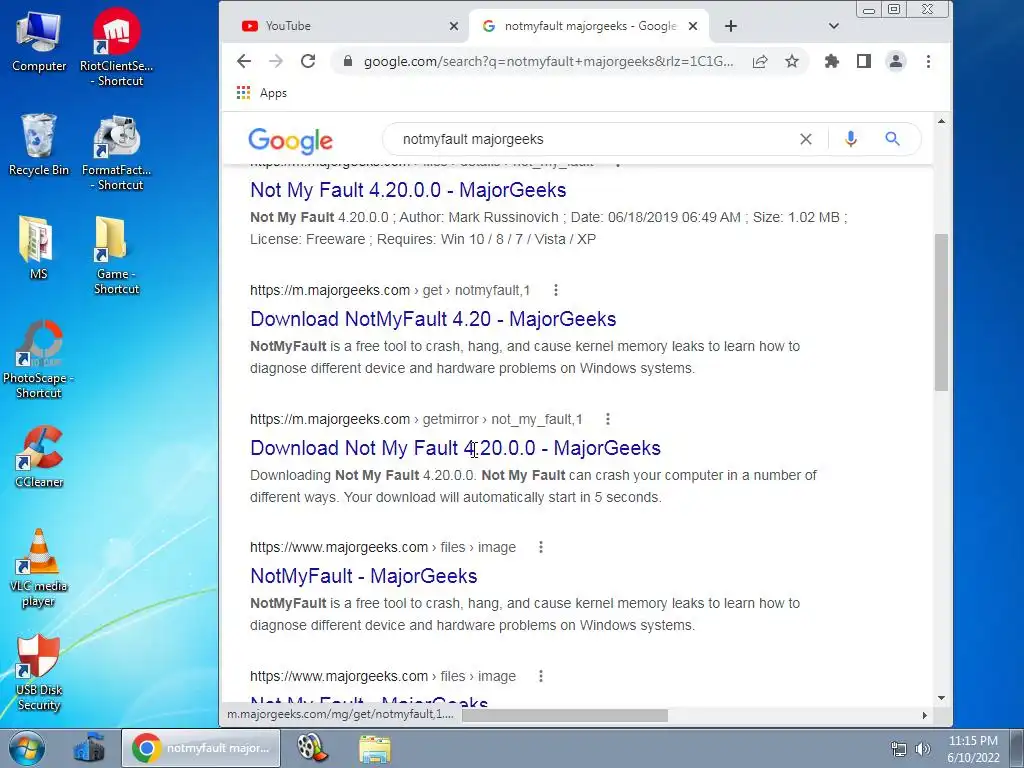Open the Windows Start menu orb
This screenshot has height=768, width=1024.
[27, 748]
